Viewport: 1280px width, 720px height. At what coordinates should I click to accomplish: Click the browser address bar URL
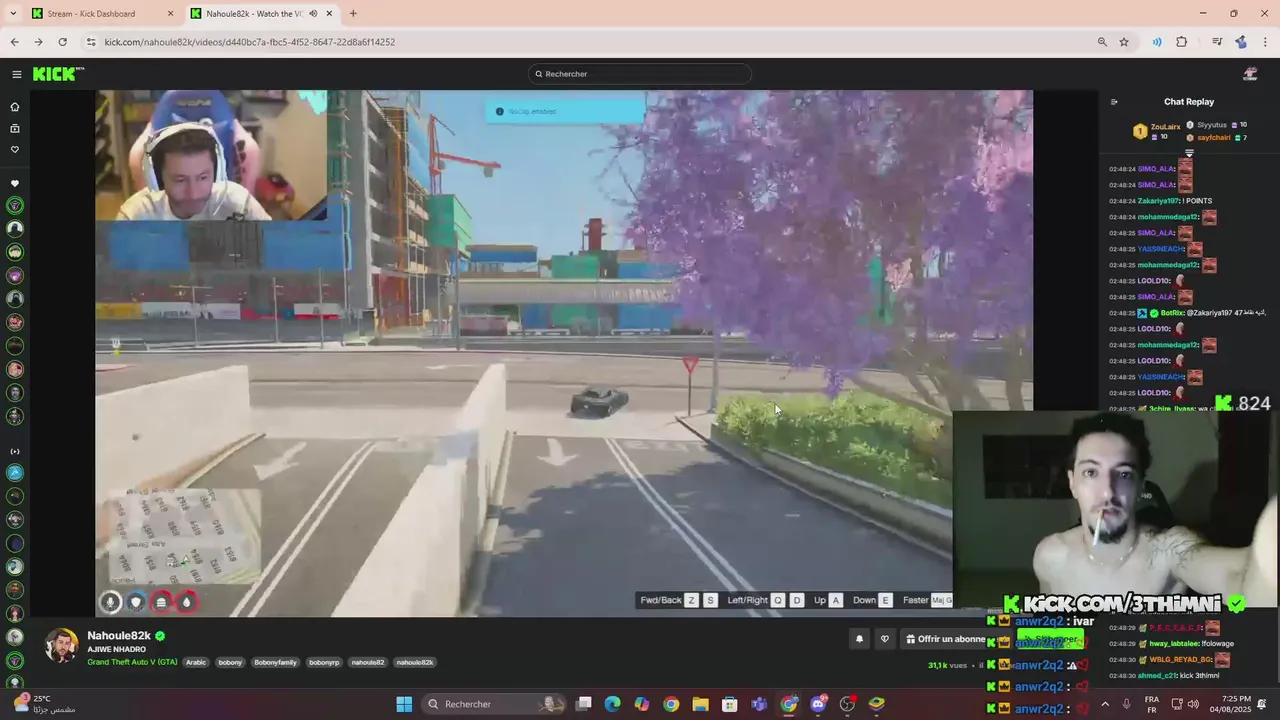pos(249,42)
